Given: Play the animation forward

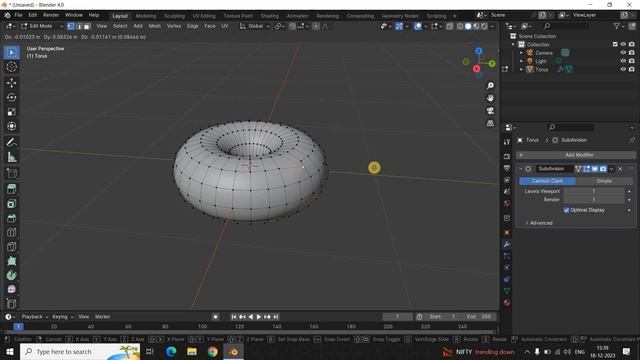Looking at the screenshot, I should (259, 317).
